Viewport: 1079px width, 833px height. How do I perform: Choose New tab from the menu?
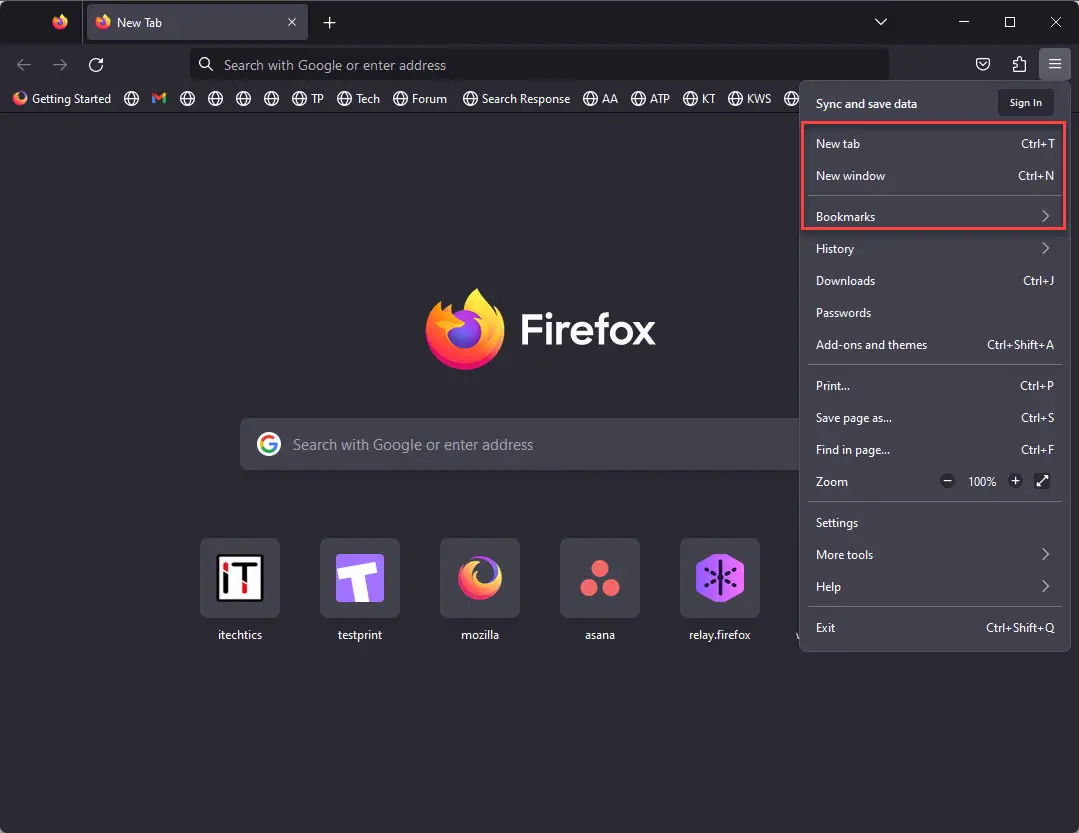coord(934,144)
